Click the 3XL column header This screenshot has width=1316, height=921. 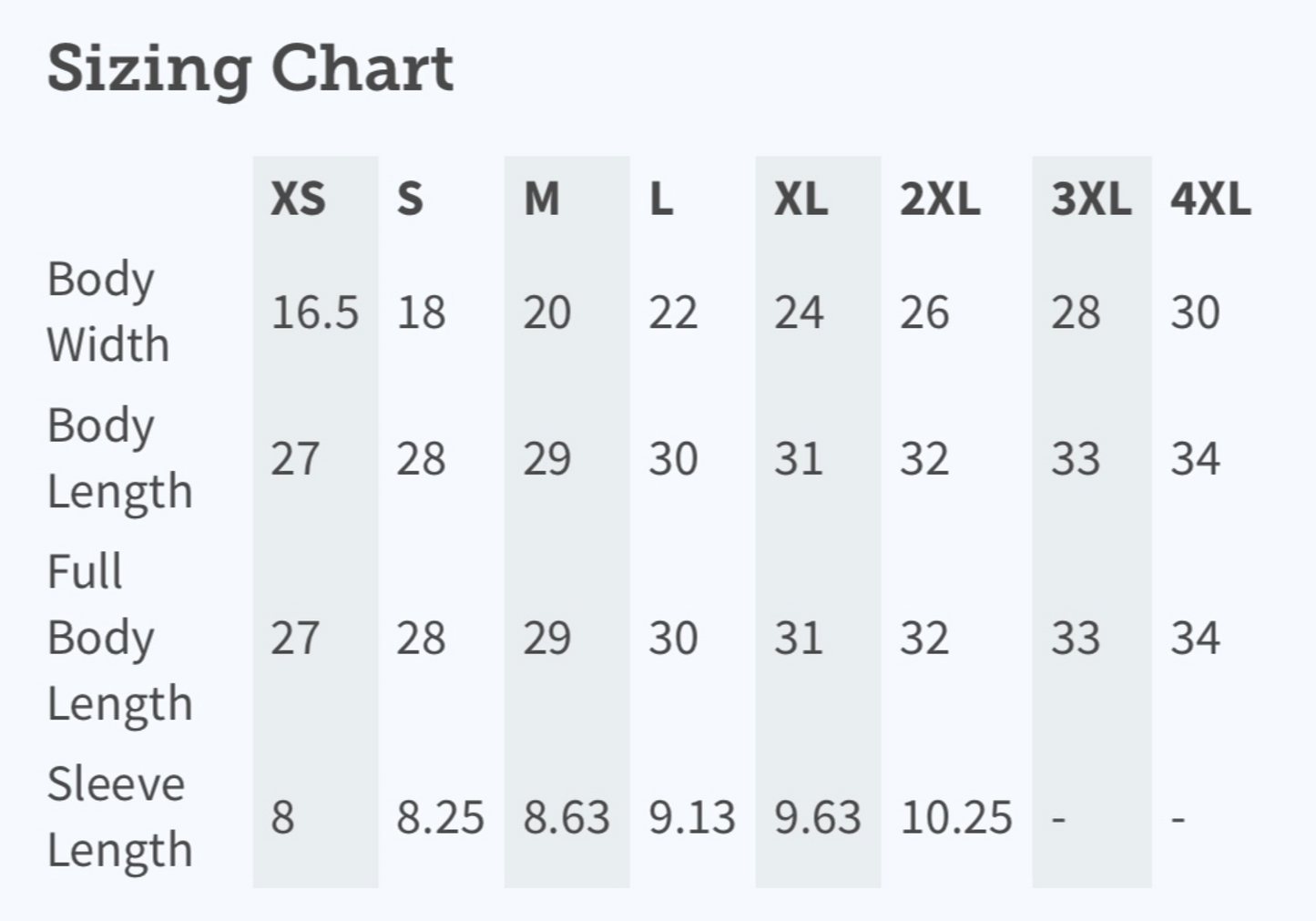pos(1091,199)
